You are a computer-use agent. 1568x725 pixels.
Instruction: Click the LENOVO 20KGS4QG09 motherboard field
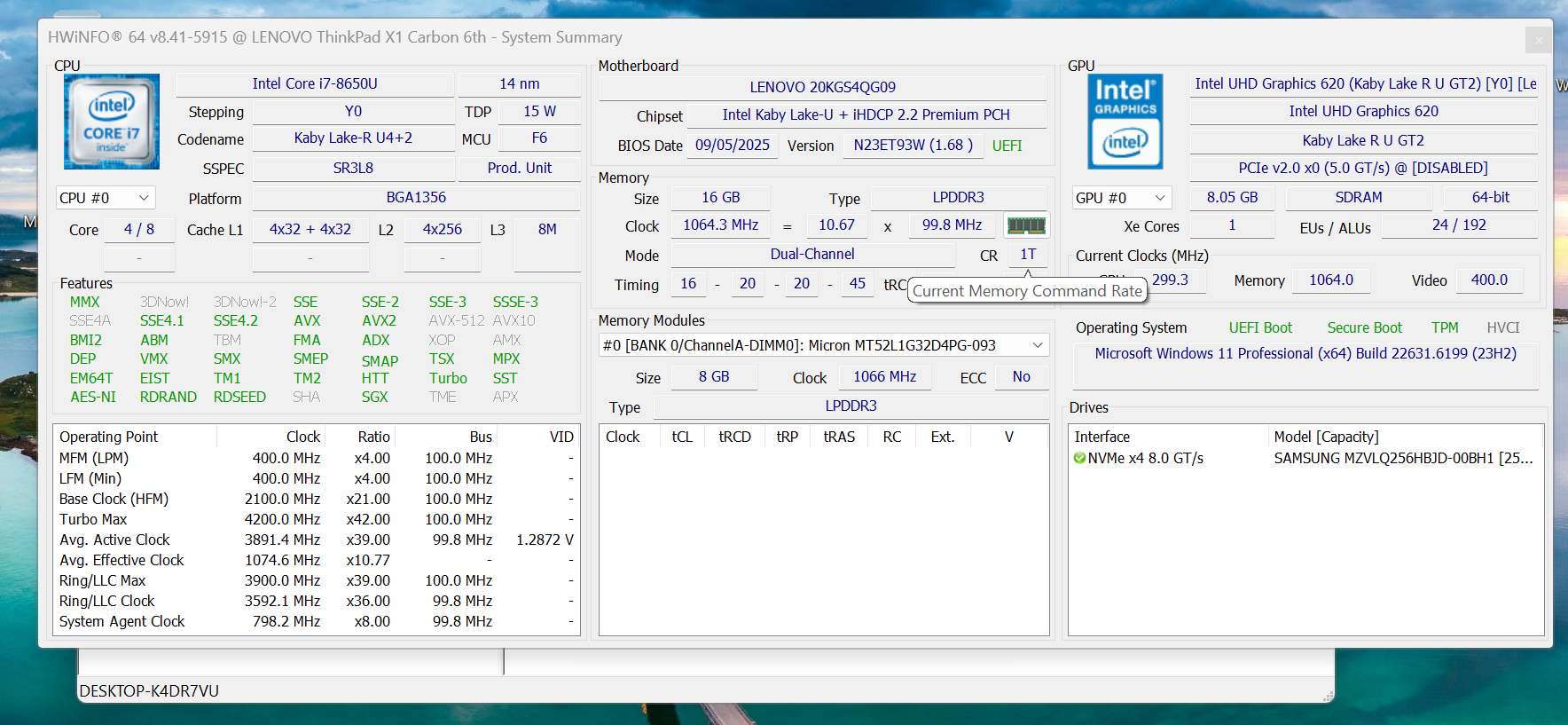(823, 88)
